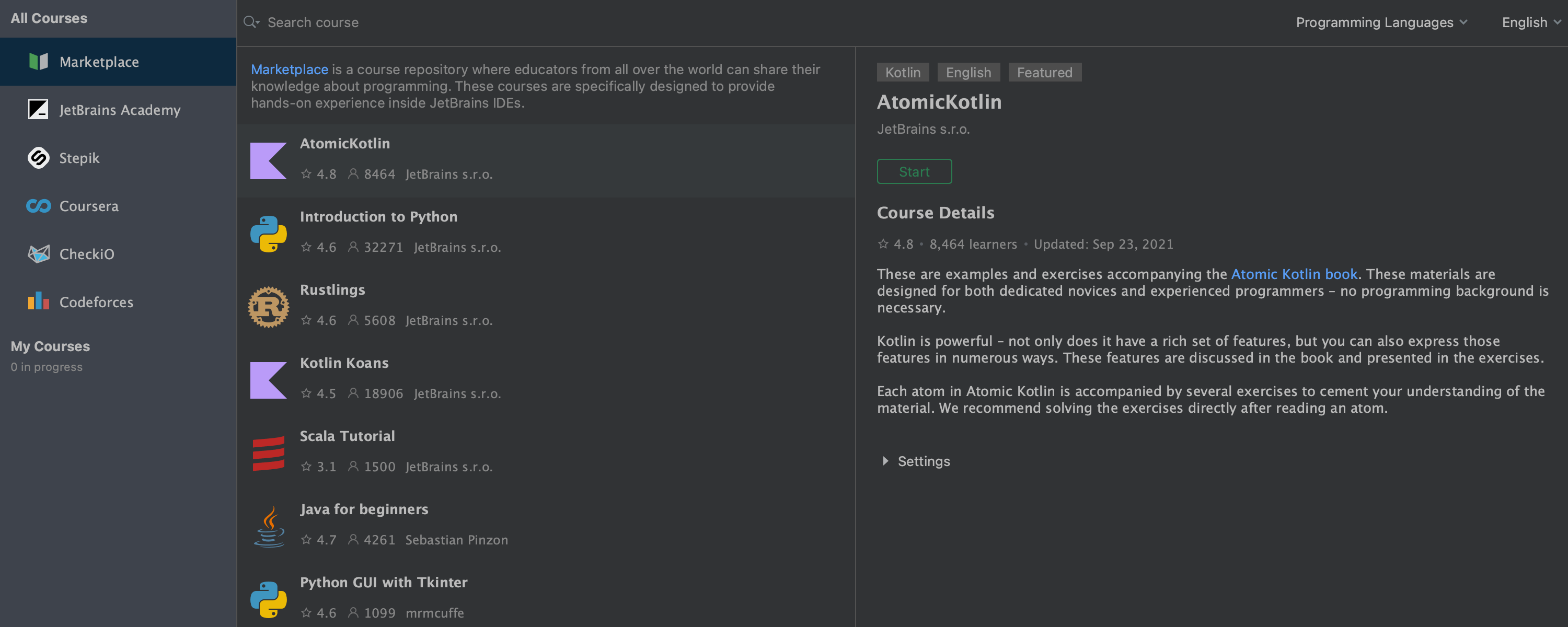Click the Coursera infinity logo icon
Viewport: 1568px width, 627px height.
38,206
